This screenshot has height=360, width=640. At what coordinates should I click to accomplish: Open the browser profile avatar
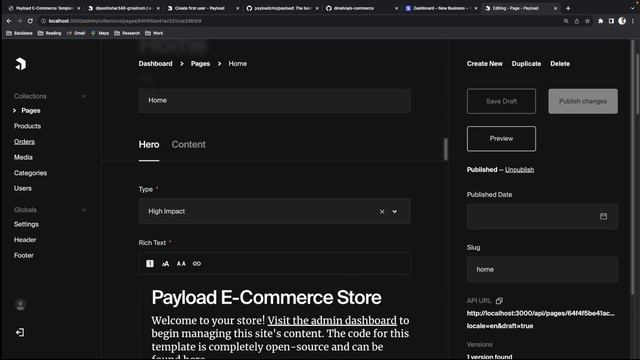[x=622, y=21]
